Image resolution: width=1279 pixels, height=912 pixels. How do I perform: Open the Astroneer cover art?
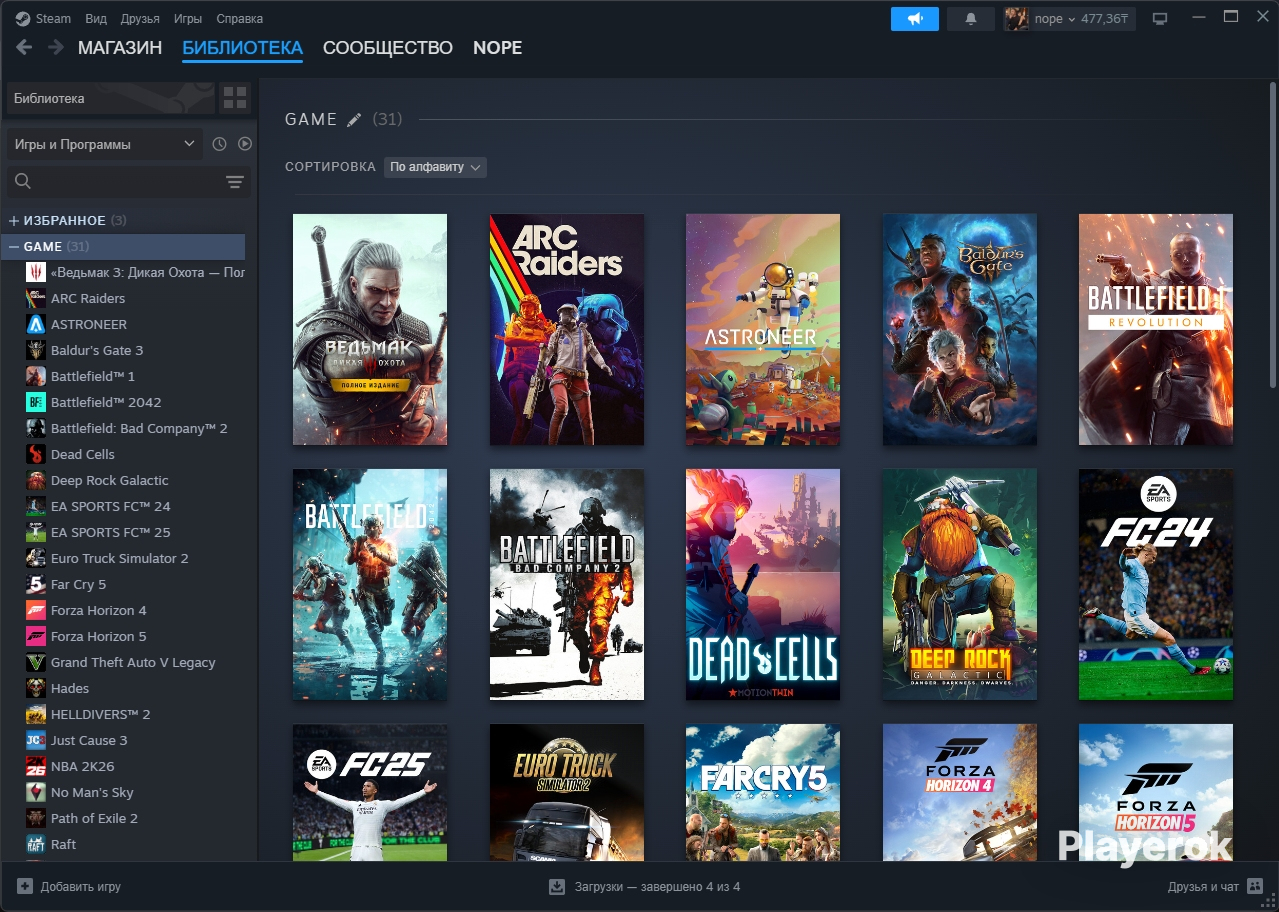tap(763, 329)
